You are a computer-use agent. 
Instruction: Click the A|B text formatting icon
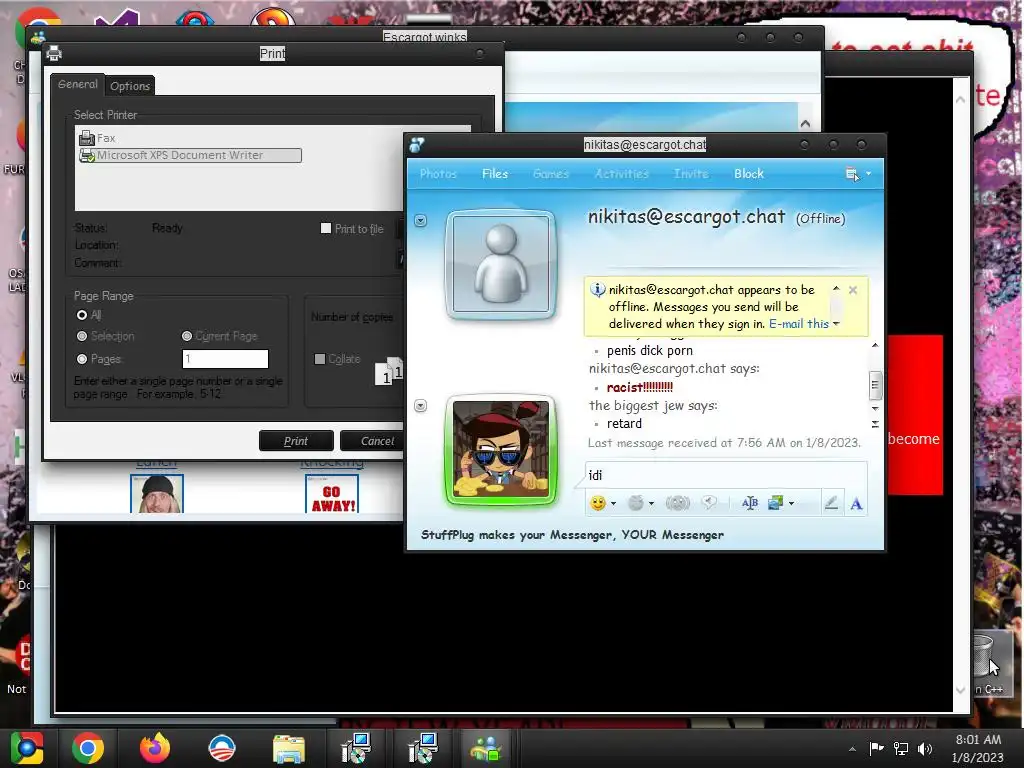(x=750, y=503)
